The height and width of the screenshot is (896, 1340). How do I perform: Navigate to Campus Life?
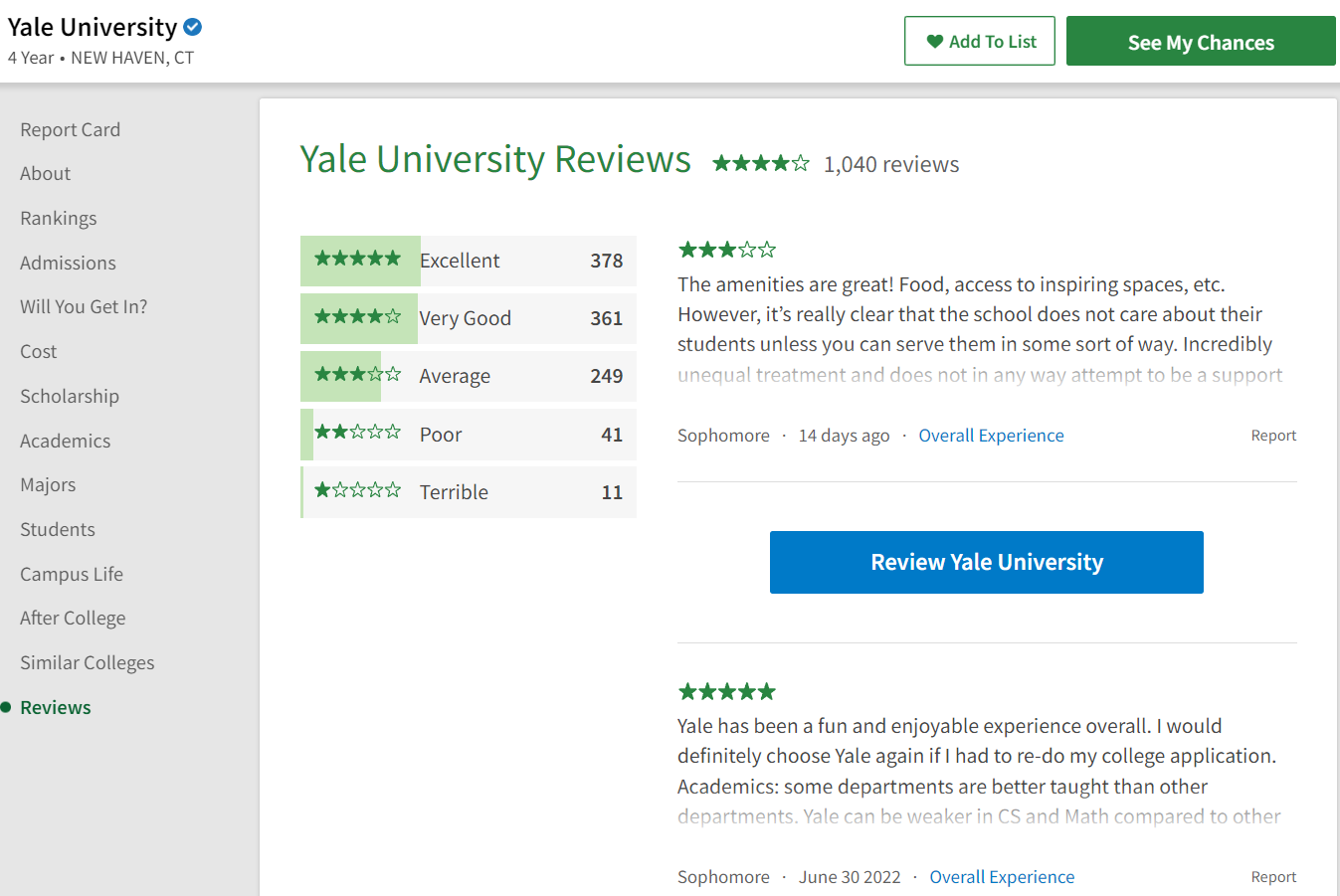point(72,574)
